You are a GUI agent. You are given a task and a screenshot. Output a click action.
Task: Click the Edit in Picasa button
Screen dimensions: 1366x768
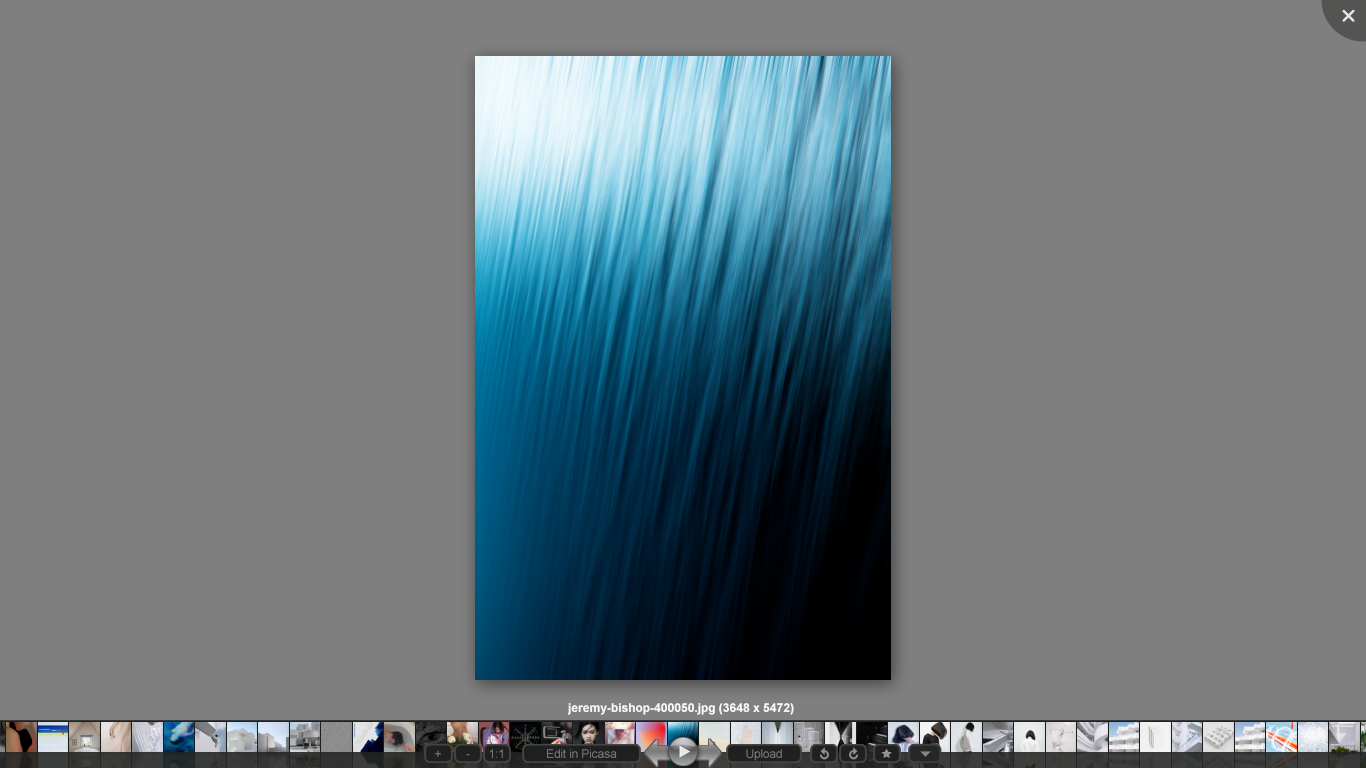pyautogui.click(x=581, y=753)
